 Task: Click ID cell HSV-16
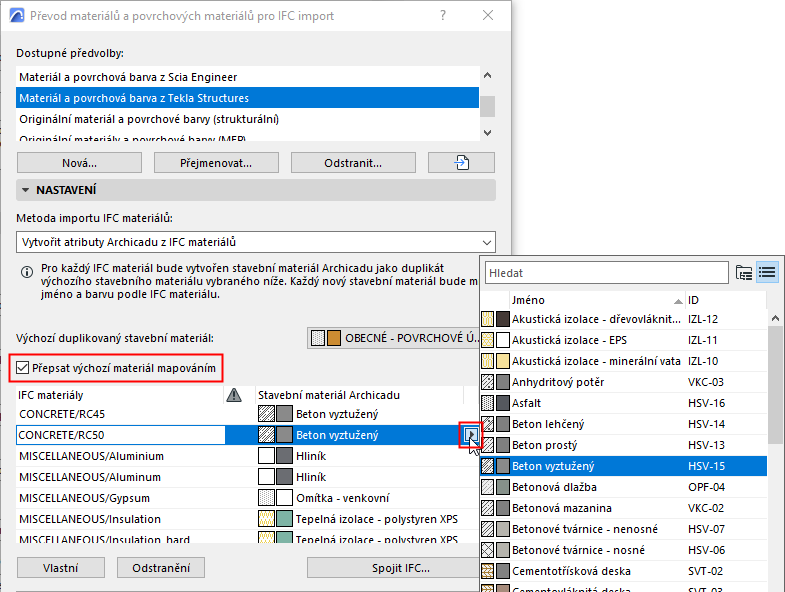[706, 403]
